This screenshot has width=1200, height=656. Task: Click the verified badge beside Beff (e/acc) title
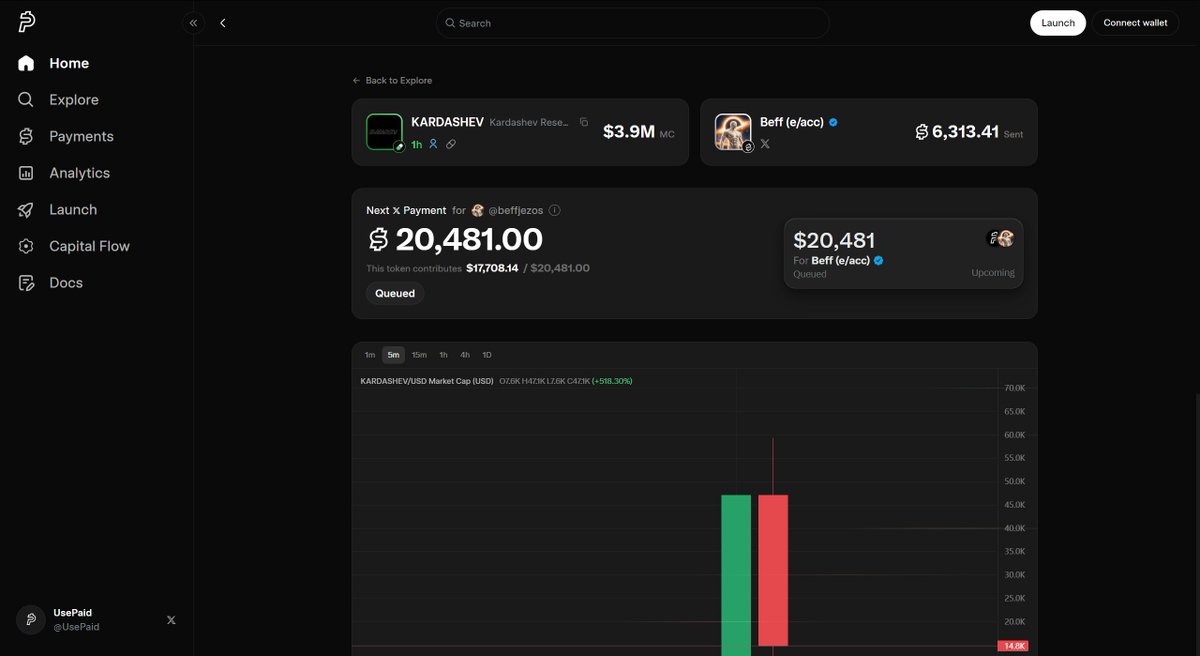pyautogui.click(x=833, y=122)
